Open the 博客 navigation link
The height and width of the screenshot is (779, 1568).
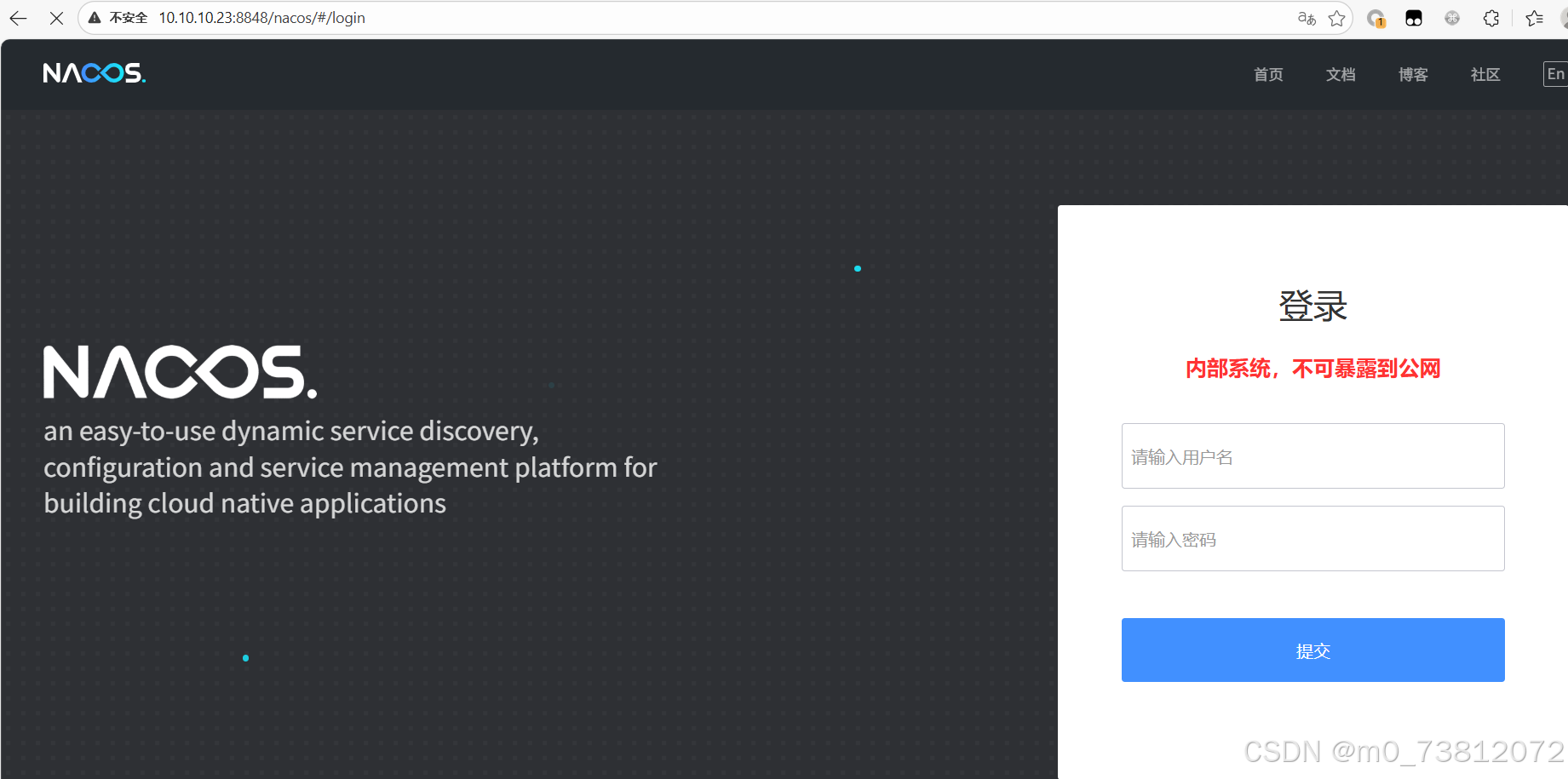tap(1413, 75)
